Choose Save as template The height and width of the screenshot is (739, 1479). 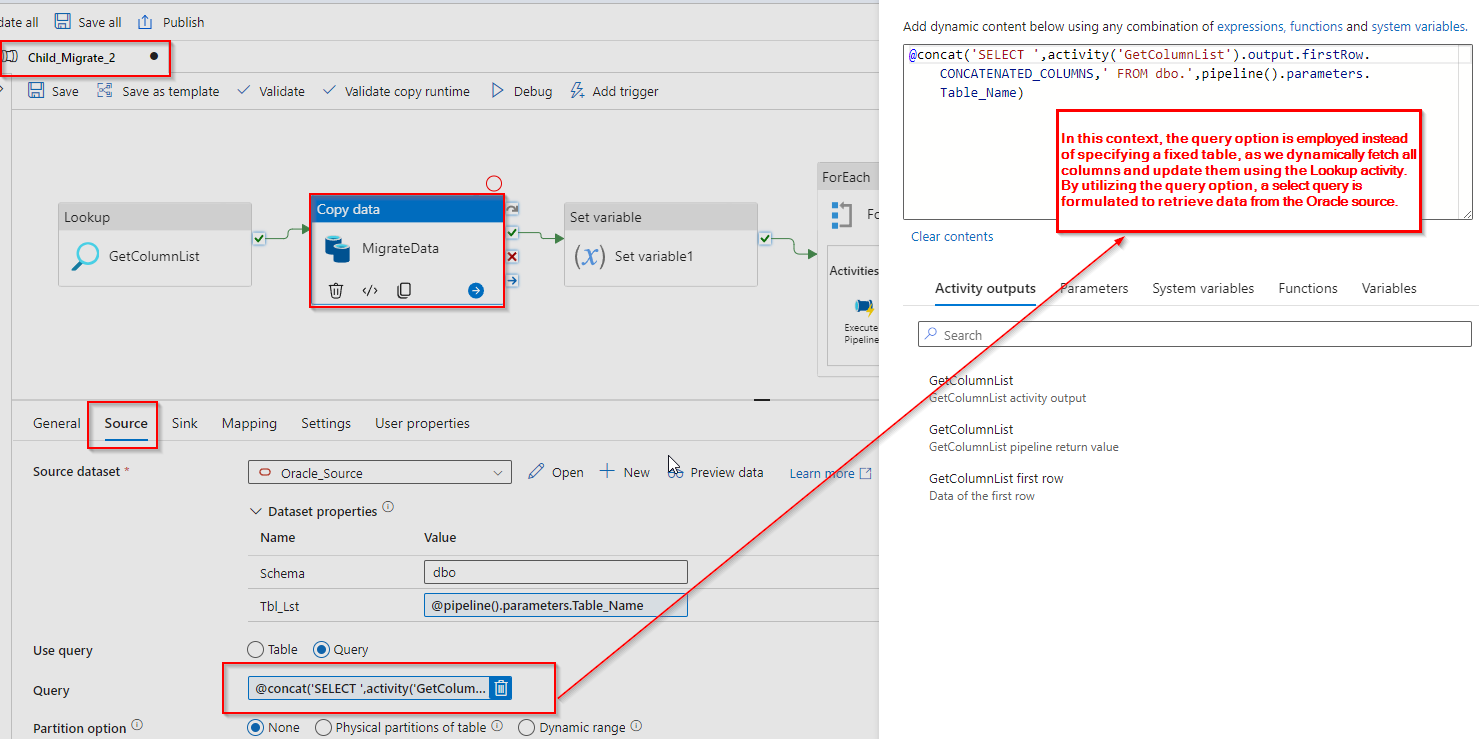(x=158, y=91)
